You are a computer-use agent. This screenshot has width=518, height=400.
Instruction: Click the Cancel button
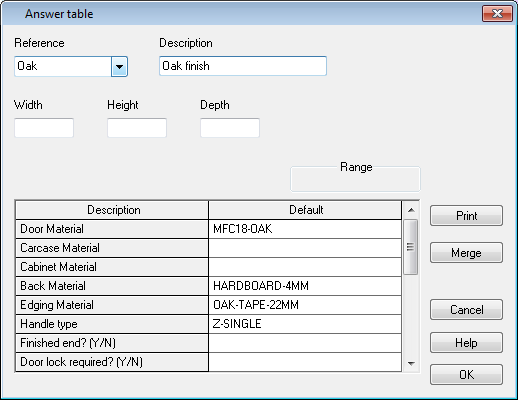pyautogui.click(x=466, y=310)
